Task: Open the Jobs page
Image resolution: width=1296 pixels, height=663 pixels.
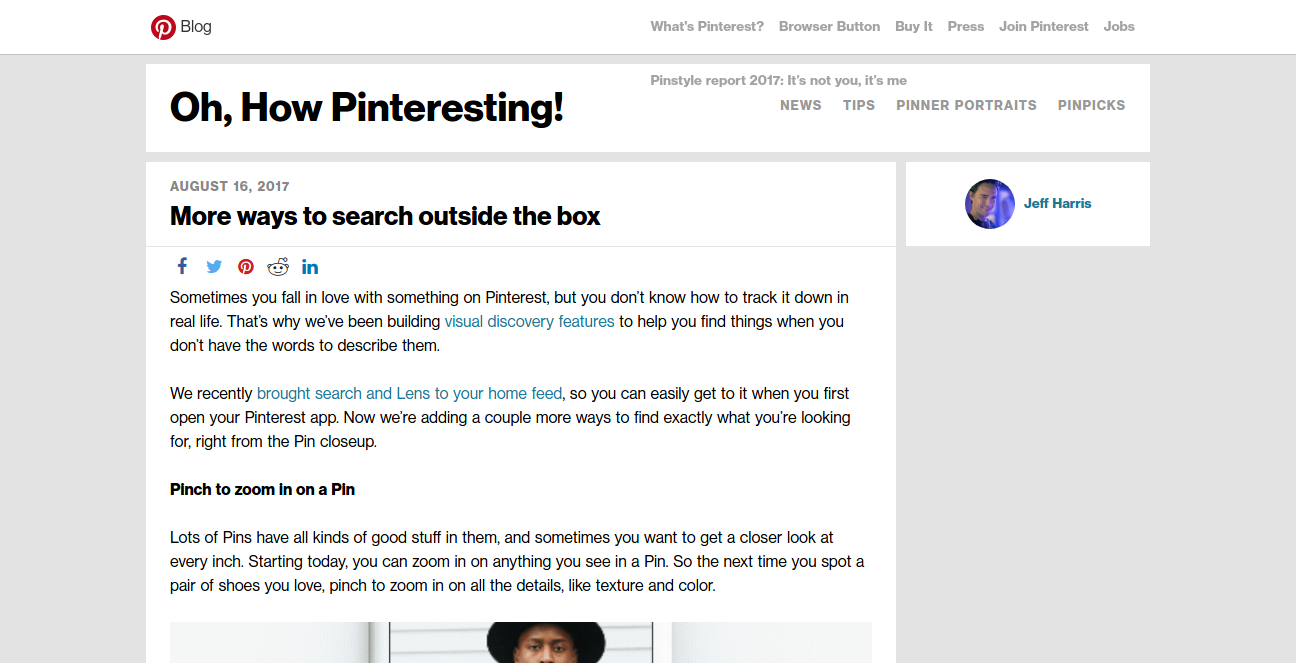Action: pyautogui.click(x=1119, y=27)
